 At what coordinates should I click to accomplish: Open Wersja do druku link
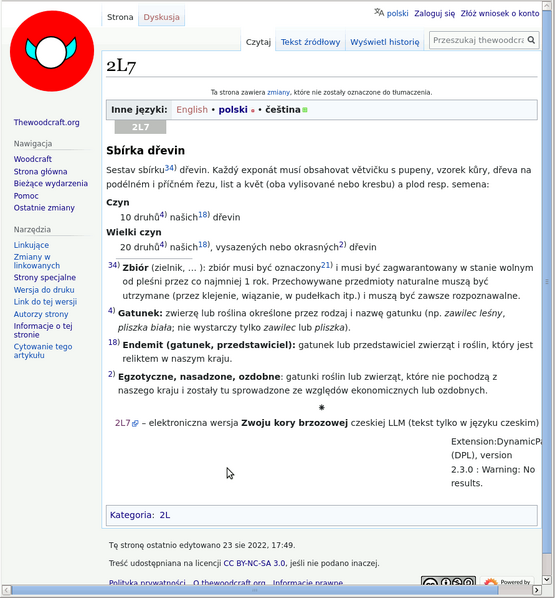click(44, 290)
